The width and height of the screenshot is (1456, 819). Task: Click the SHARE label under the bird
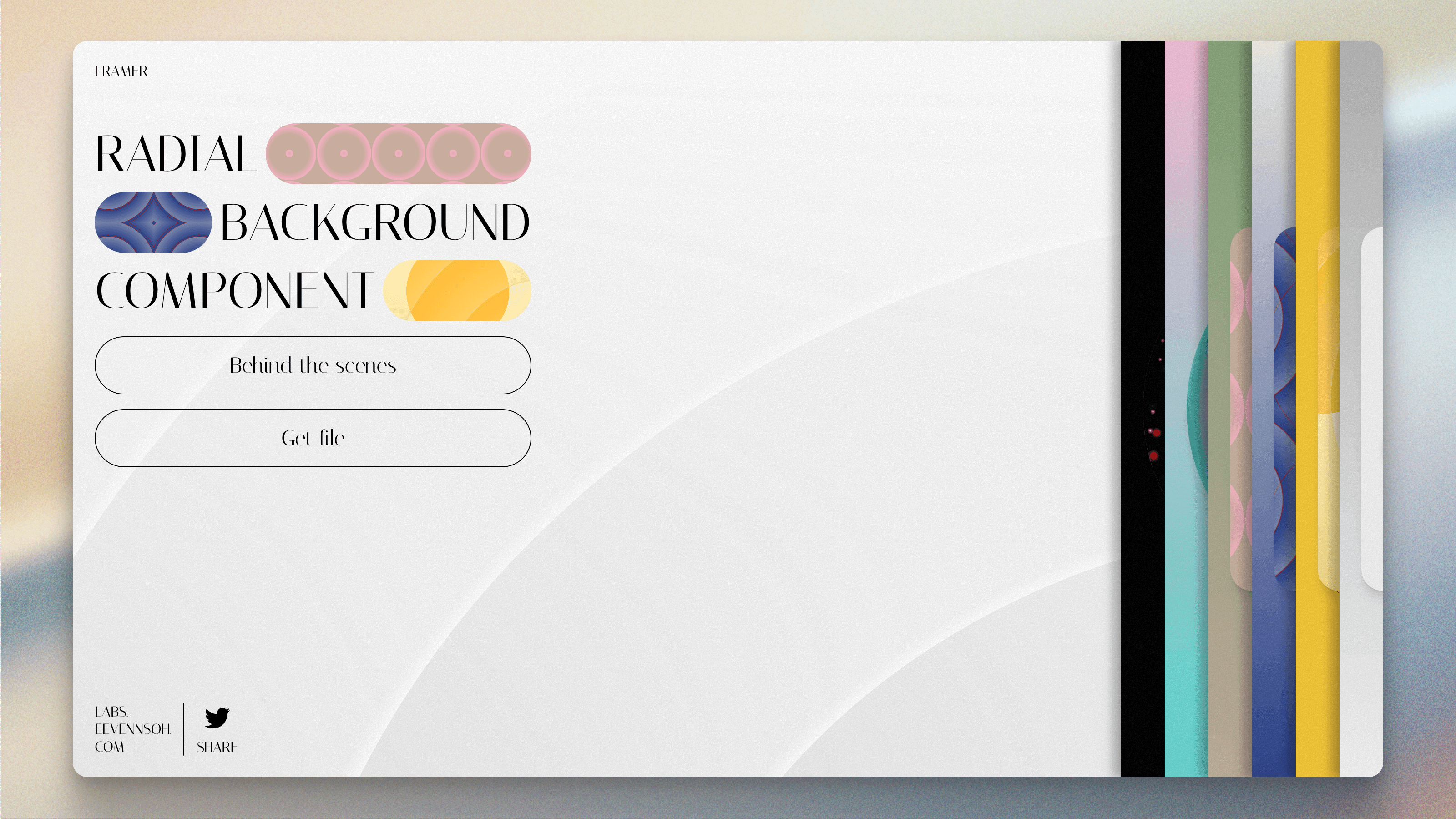217,747
